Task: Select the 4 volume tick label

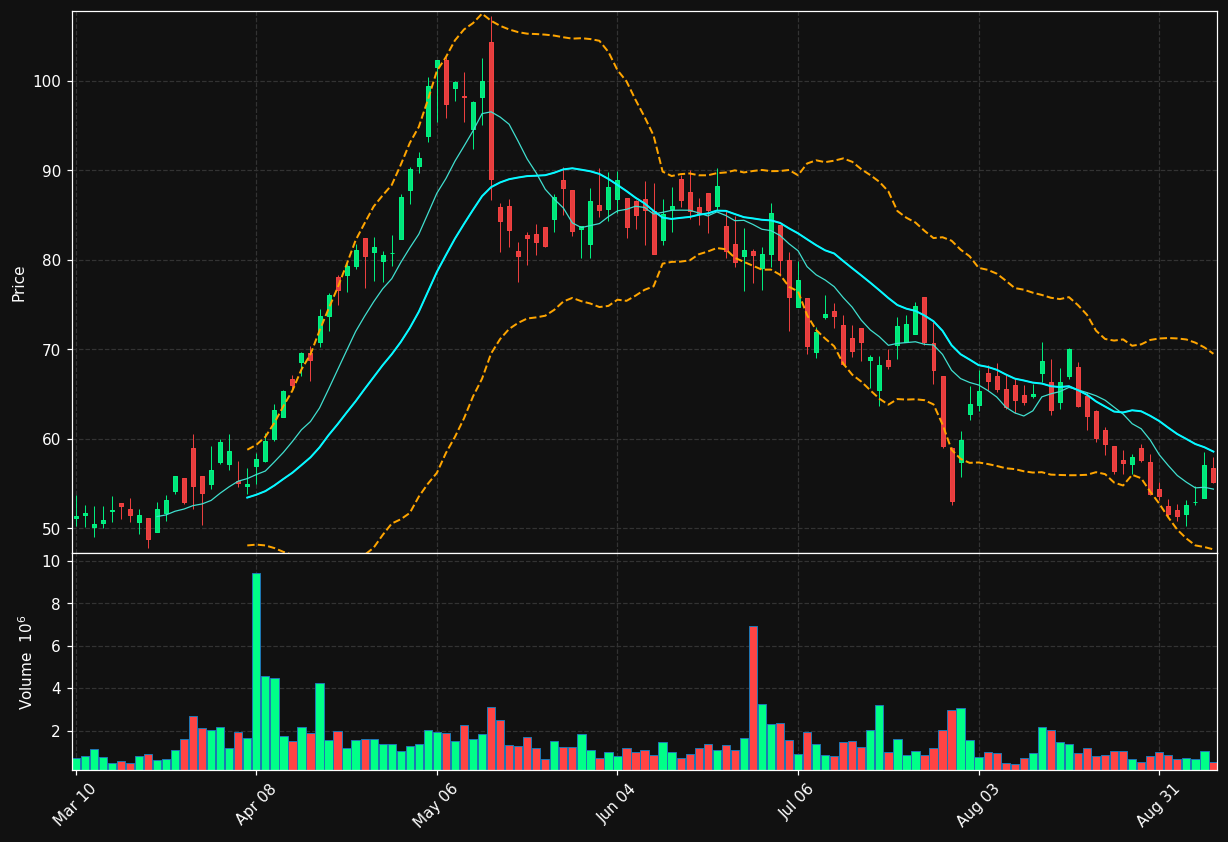Action: 56,689
